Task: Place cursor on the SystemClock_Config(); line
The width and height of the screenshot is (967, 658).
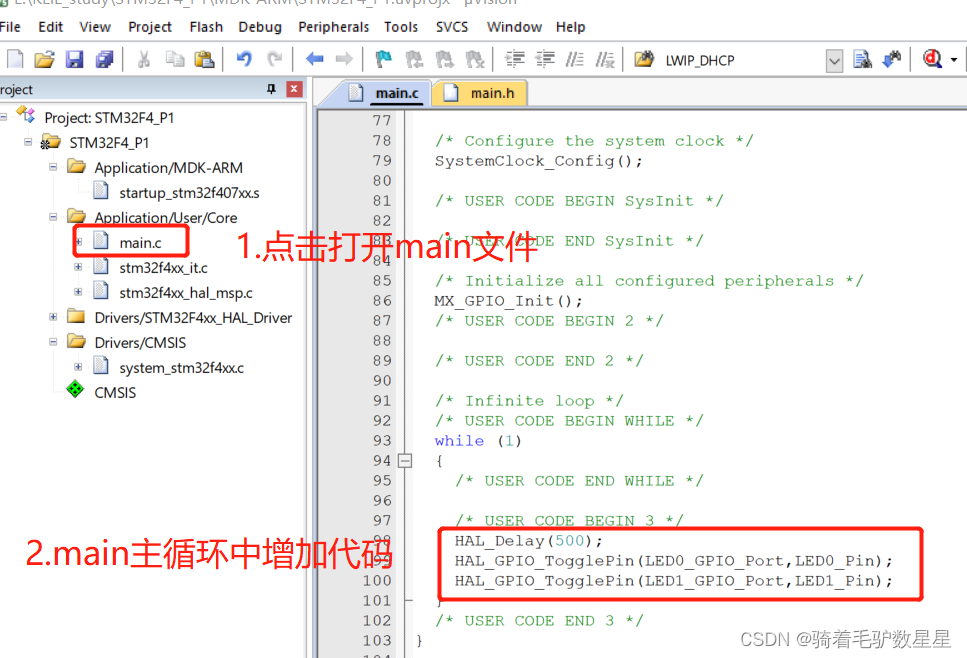Action: (x=538, y=161)
